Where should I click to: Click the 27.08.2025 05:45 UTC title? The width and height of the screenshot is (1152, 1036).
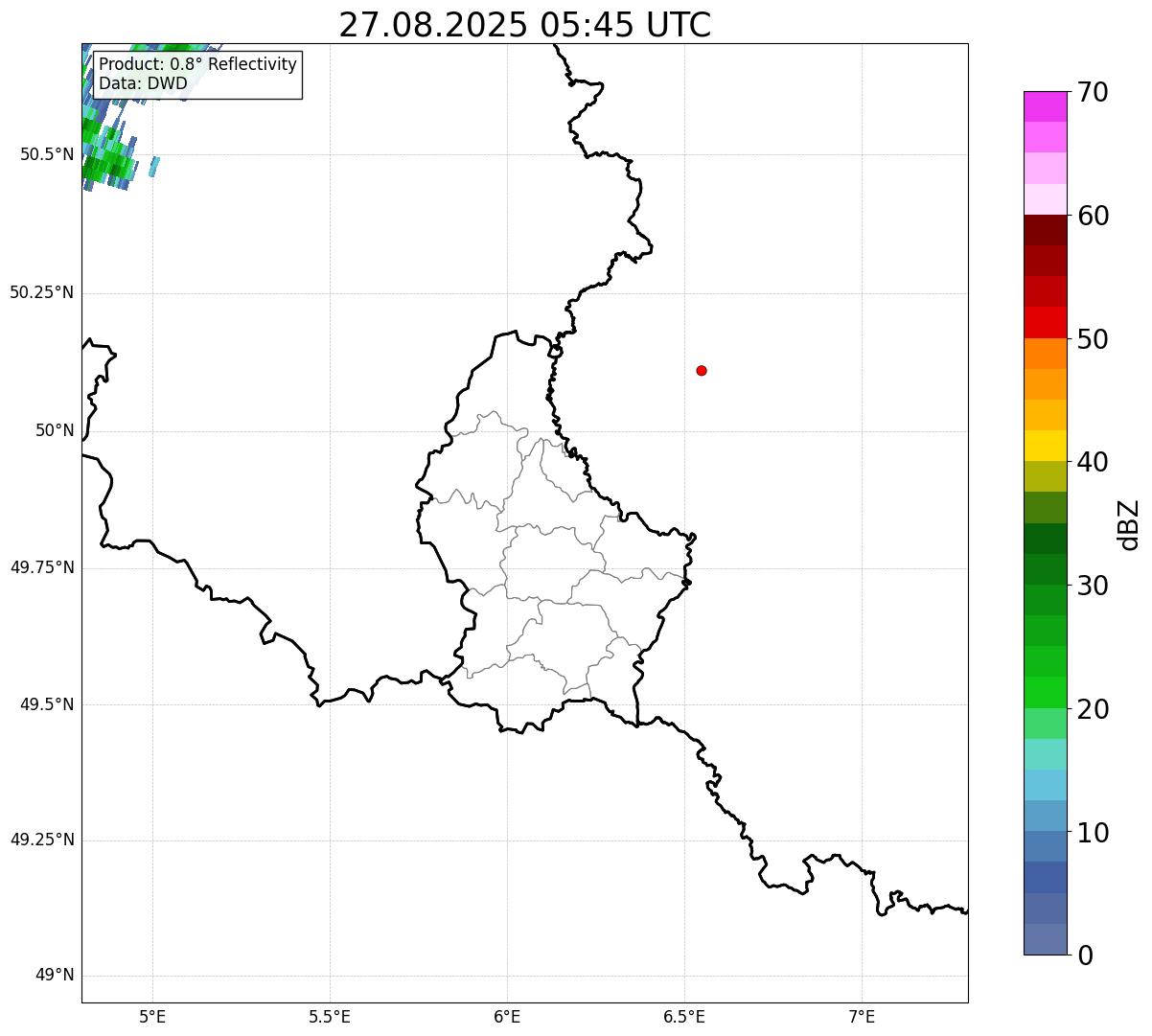click(x=525, y=25)
